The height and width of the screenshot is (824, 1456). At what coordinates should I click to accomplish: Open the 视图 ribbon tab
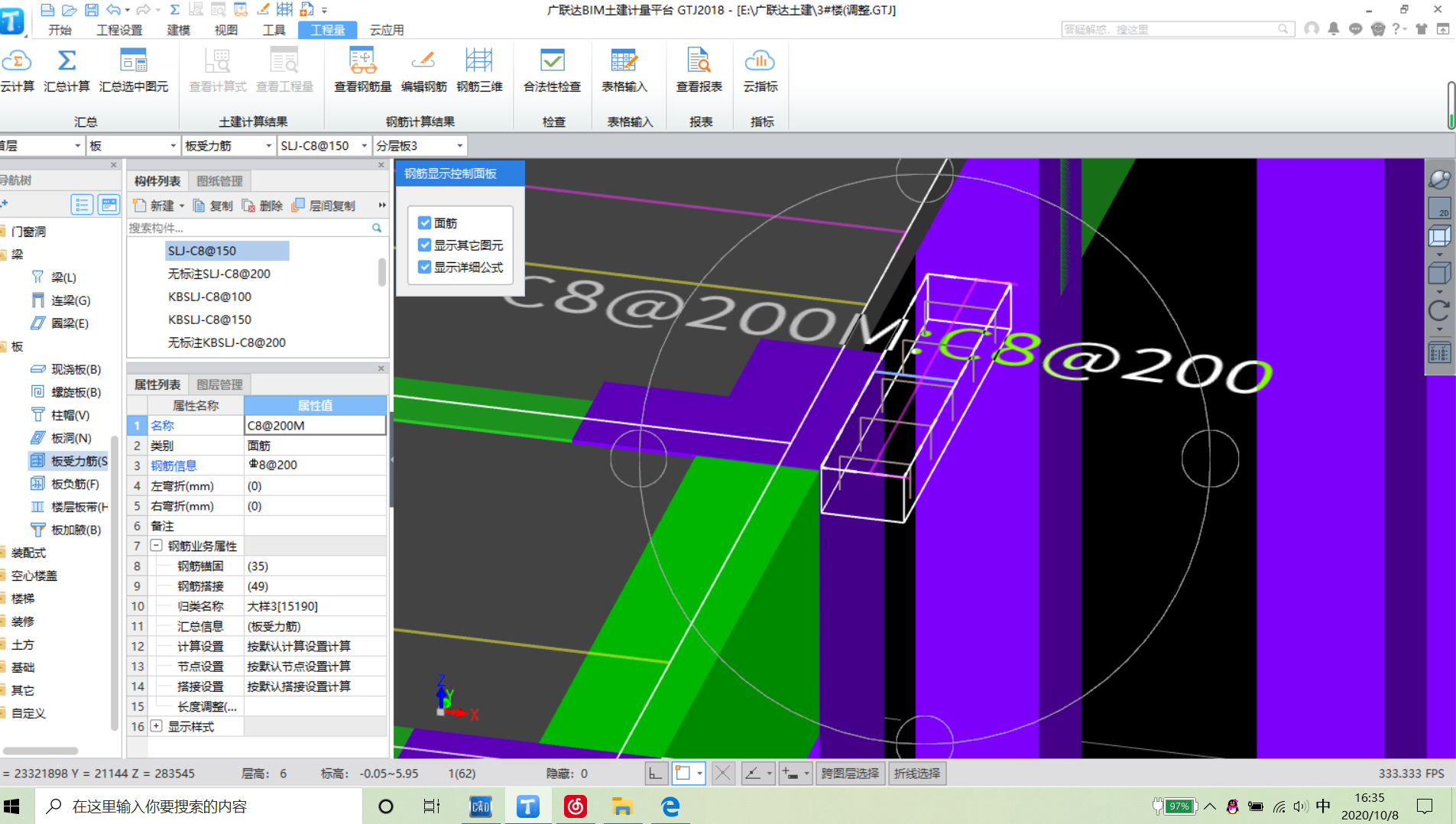(x=225, y=30)
